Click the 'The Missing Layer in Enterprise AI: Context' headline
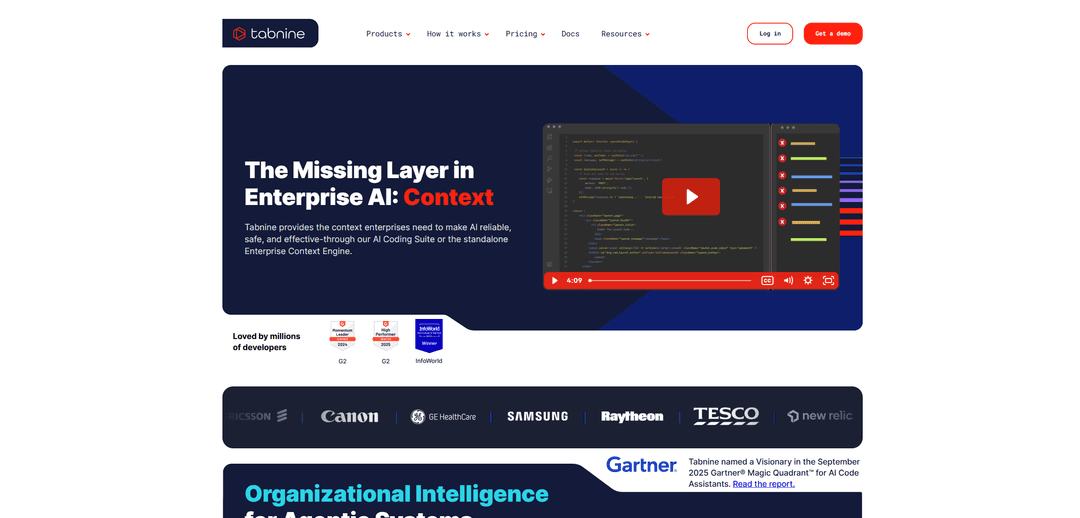 pos(369,183)
